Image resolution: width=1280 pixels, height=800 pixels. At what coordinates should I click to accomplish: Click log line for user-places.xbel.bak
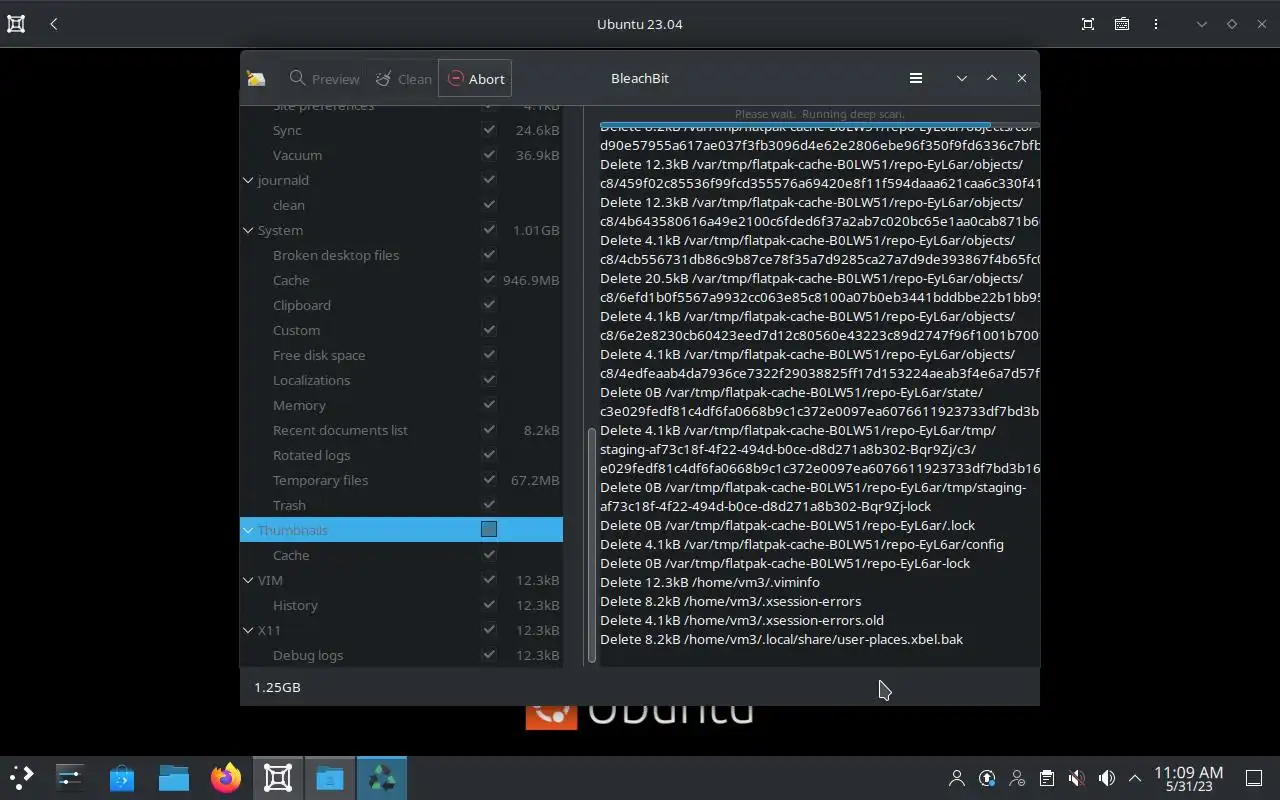coord(782,639)
